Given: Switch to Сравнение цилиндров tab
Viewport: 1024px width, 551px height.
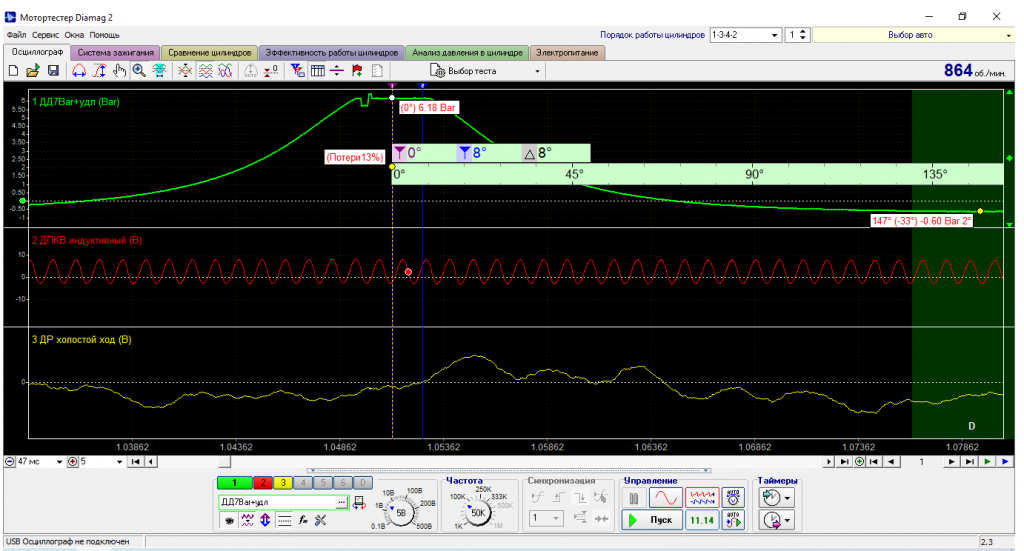Looking at the screenshot, I should tap(210, 53).
